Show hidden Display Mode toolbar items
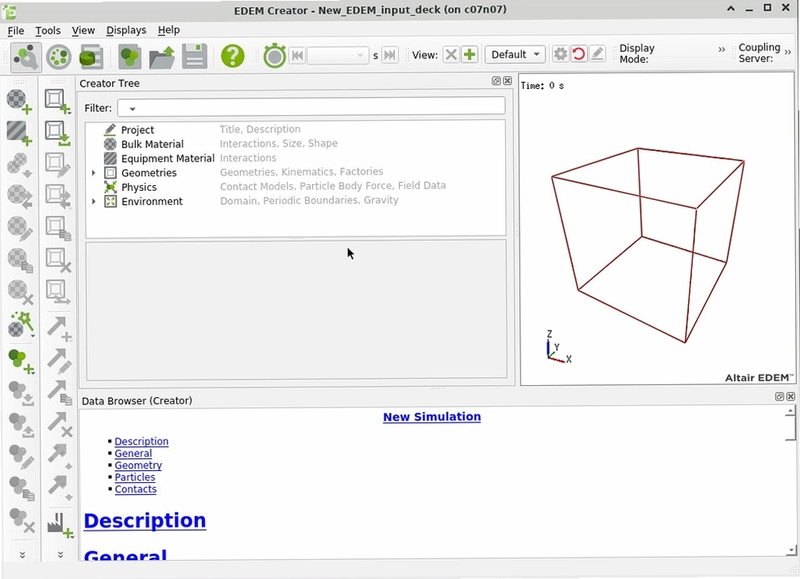The width and height of the screenshot is (800, 579). click(721, 49)
